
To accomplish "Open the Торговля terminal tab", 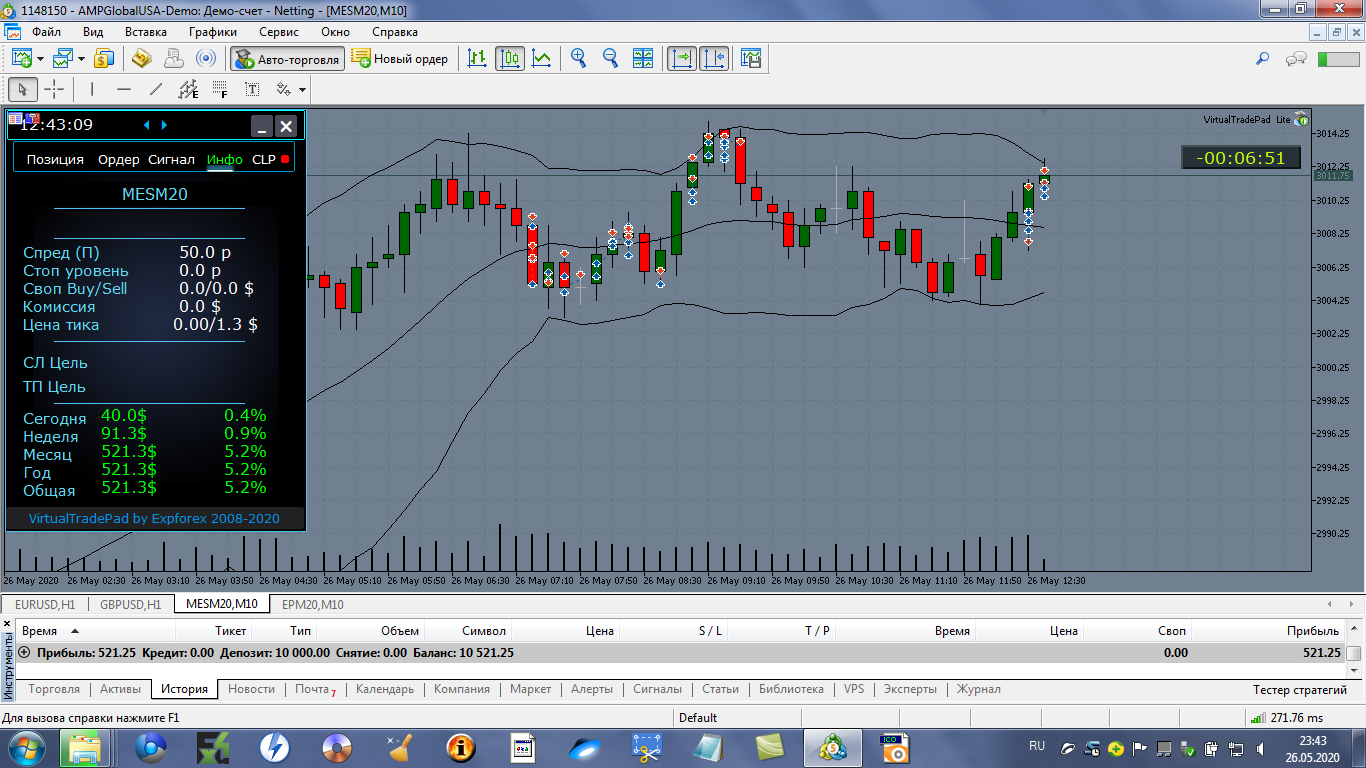I will point(54,689).
